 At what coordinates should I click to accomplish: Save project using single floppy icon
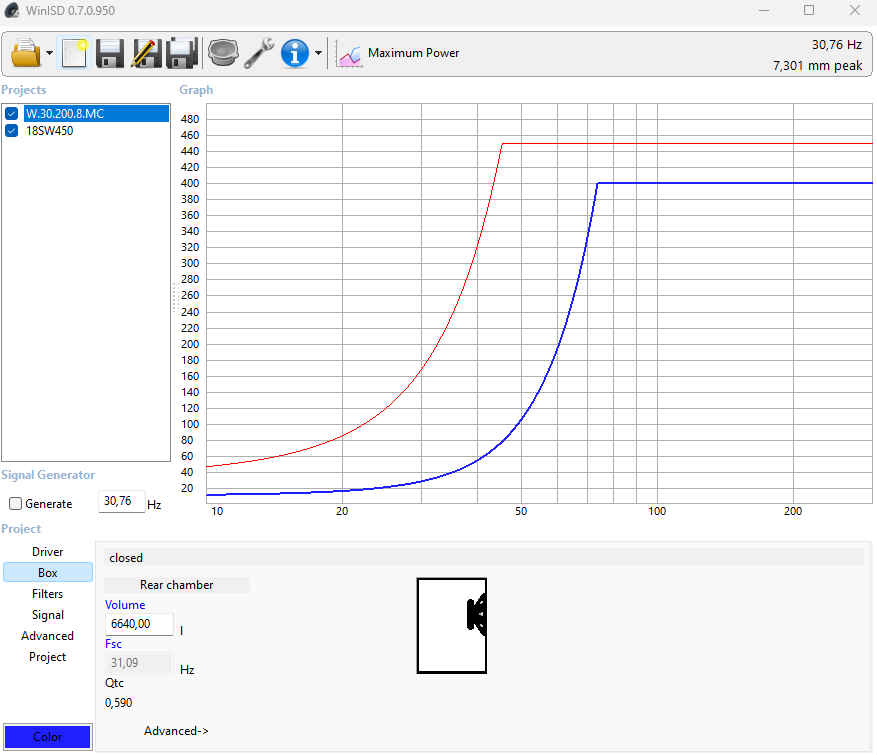tap(110, 53)
